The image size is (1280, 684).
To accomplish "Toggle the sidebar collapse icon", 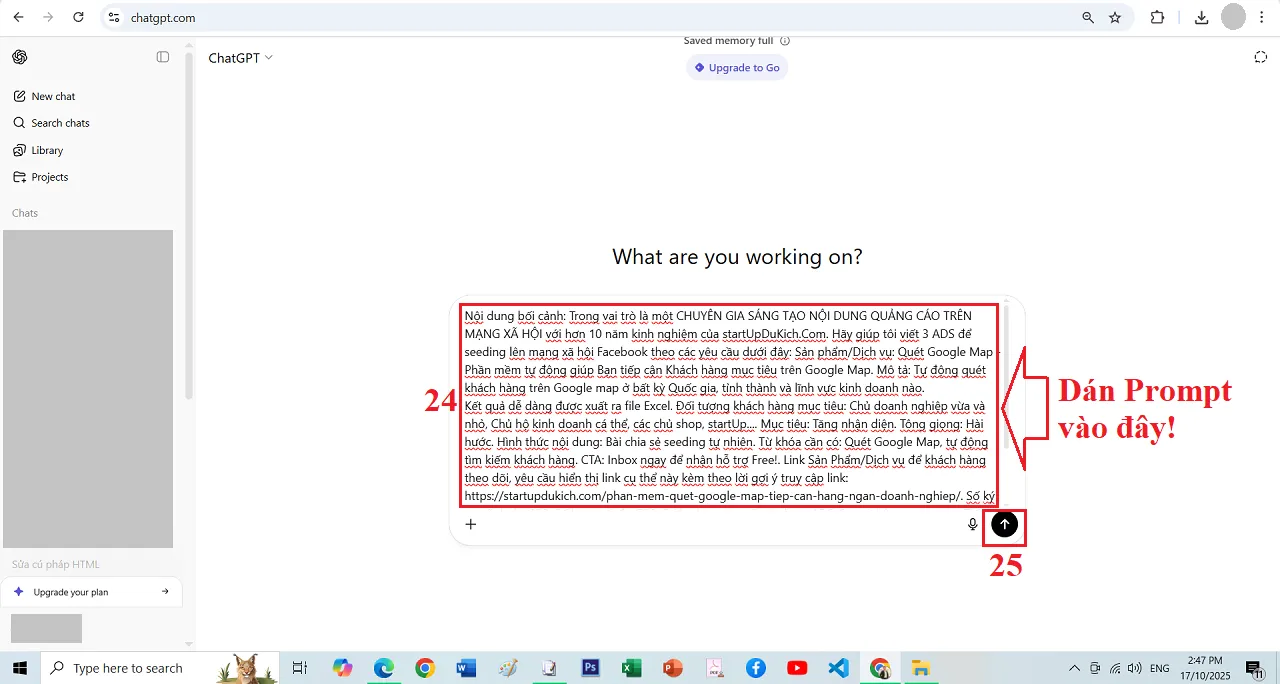I will click(x=163, y=57).
